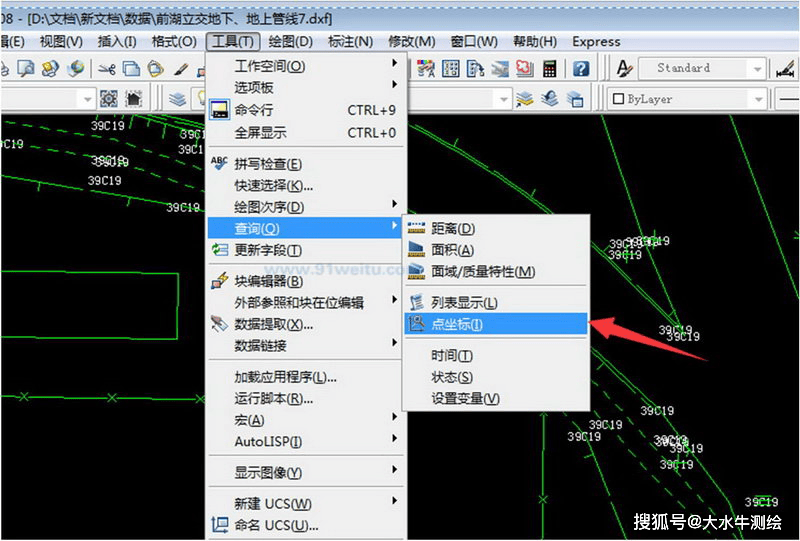This screenshot has height=541, width=800.
Task: Choose 时间(T) in the query submenu
Action: 495,355
